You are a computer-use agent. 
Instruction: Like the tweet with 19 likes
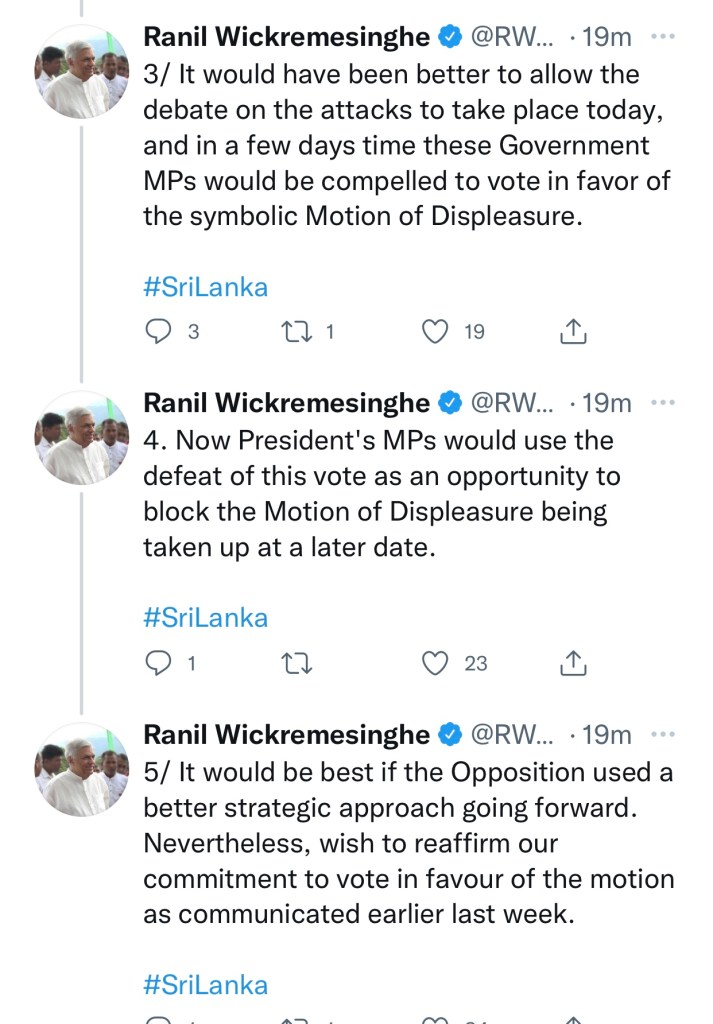click(x=436, y=332)
